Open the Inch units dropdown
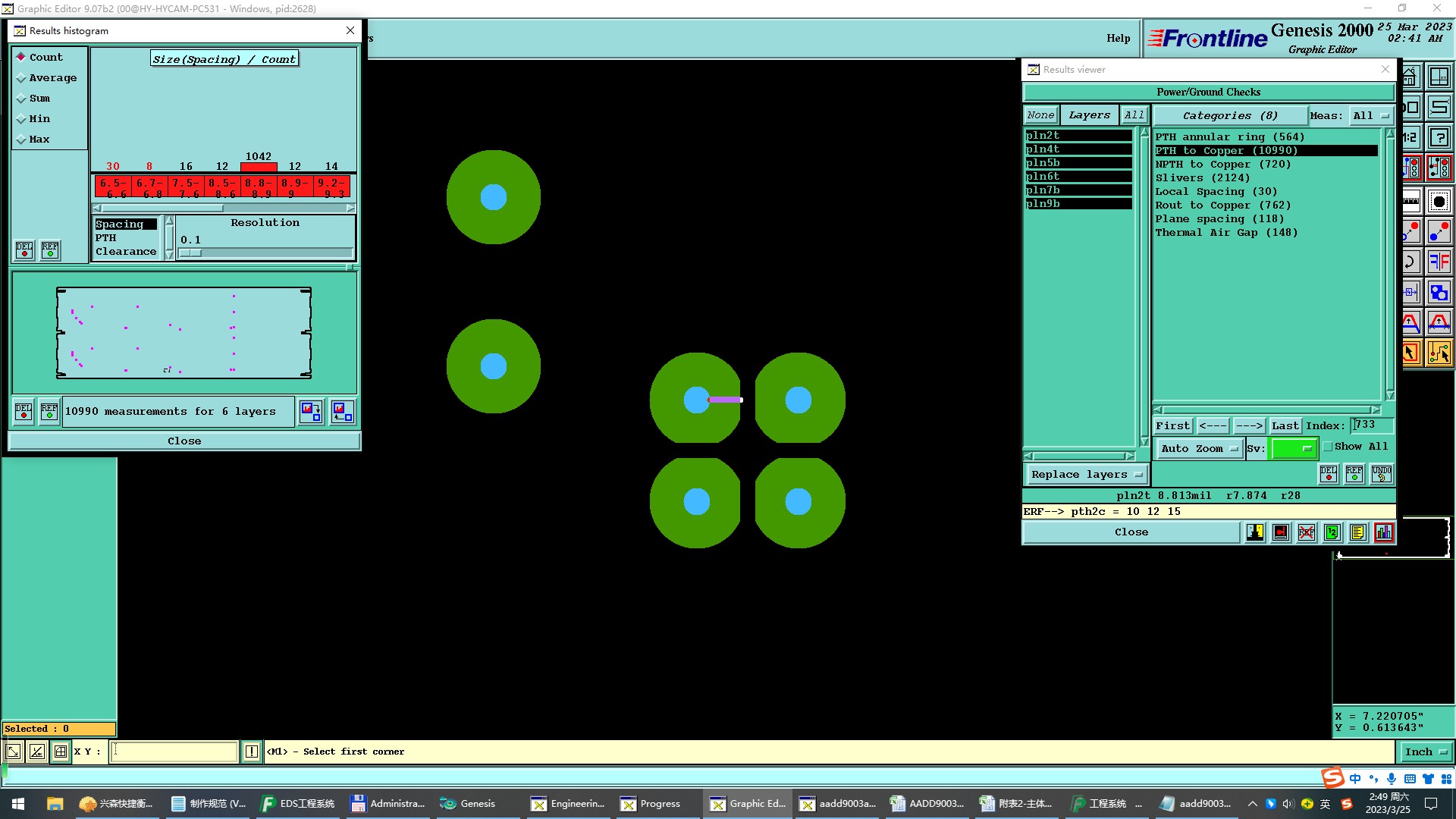This screenshot has width=1456, height=819. click(x=1426, y=752)
